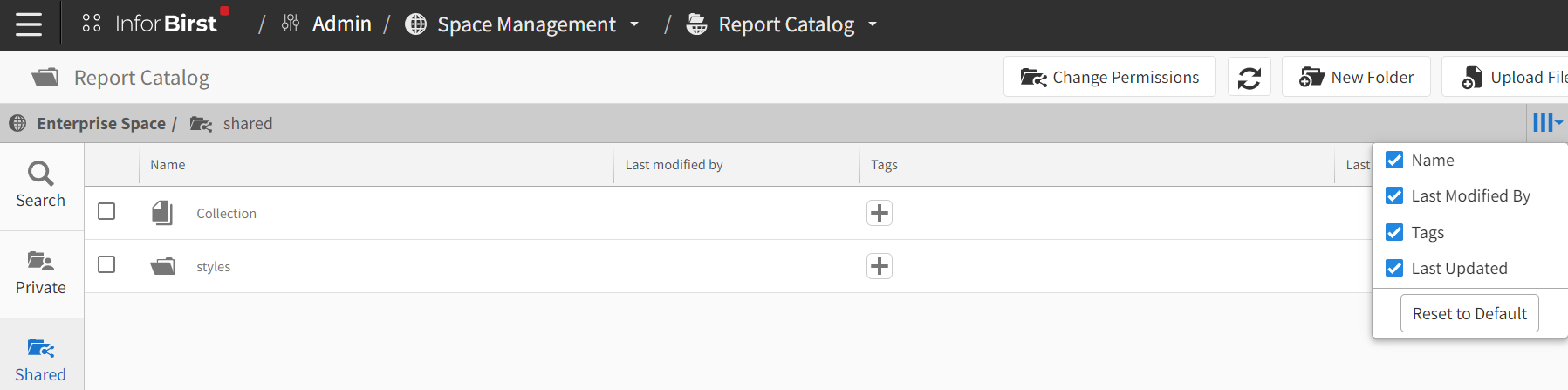Screen dimensions: 1568x390
Task: Click the Report Catalog breadcrumb text
Action: click(x=786, y=24)
